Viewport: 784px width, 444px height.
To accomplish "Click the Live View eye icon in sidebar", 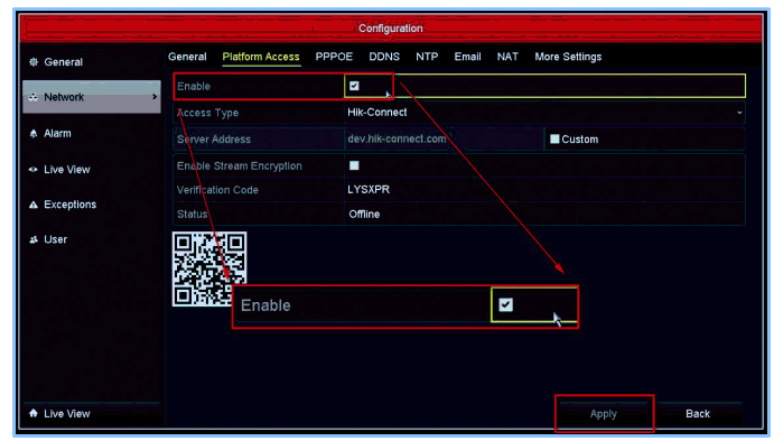I will click(34, 170).
